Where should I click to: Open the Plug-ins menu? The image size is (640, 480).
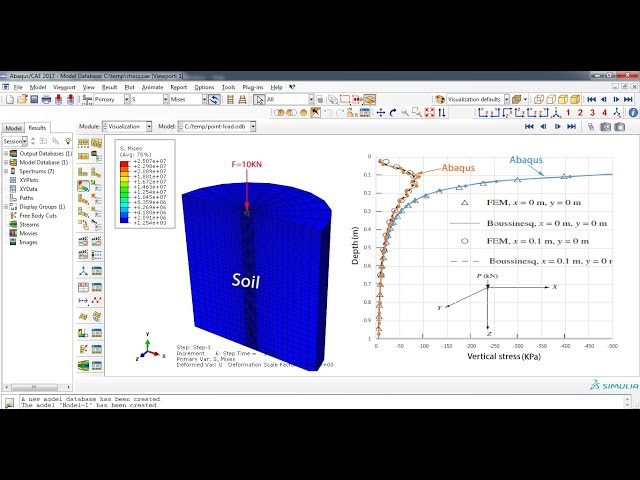(253, 87)
